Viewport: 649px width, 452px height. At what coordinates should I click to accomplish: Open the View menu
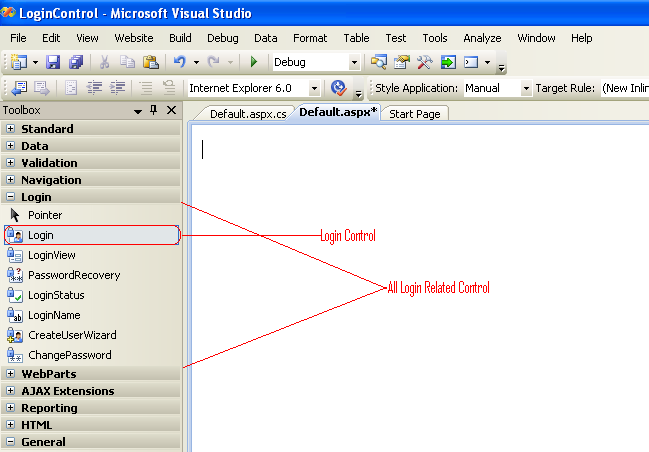(x=87, y=38)
